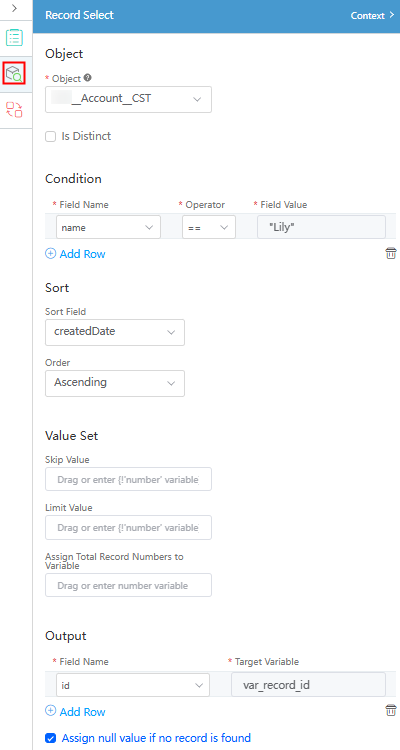
Task: Click the Limit Value input field
Action: (x=128, y=528)
